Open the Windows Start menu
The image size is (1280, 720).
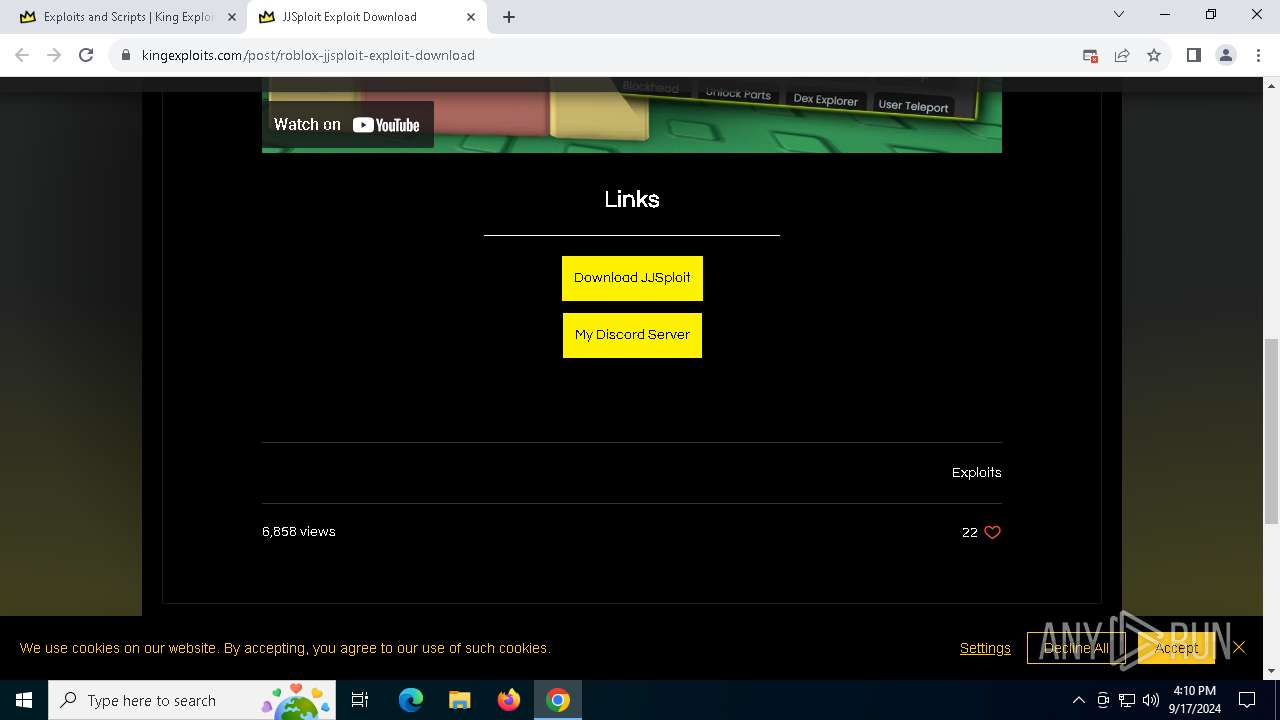click(x=24, y=700)
